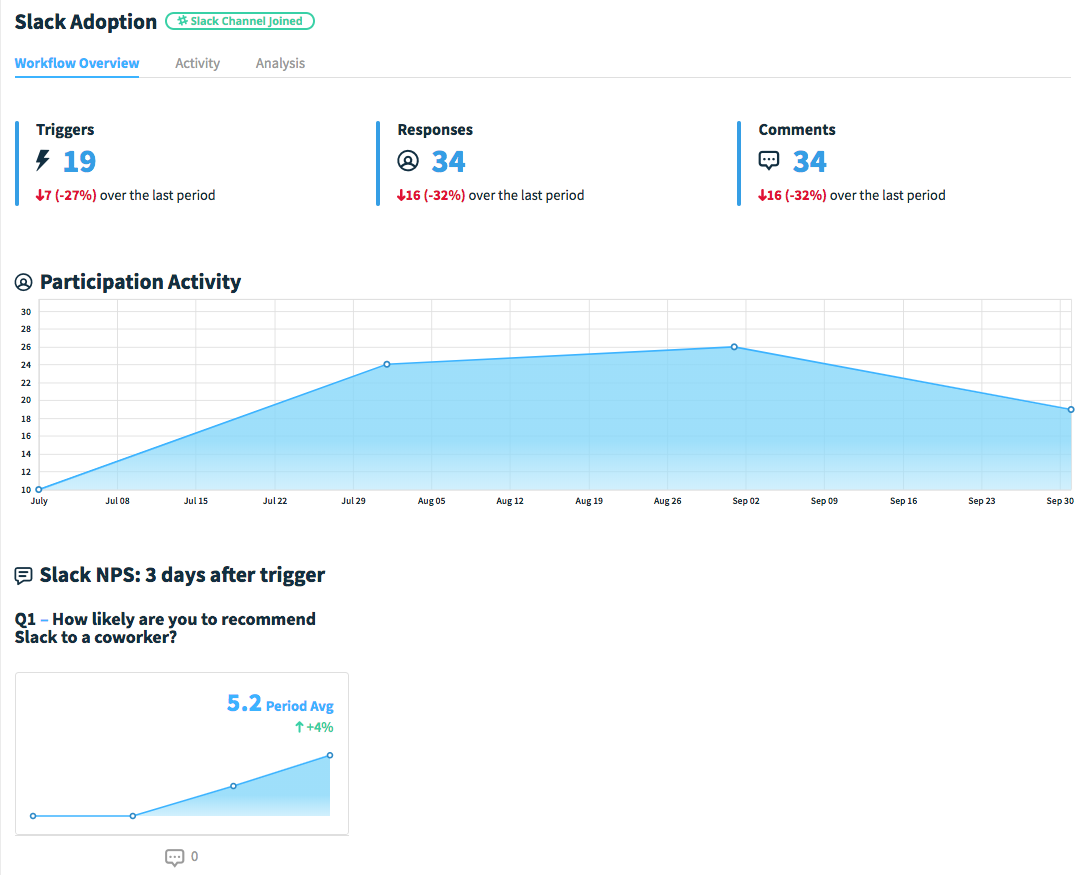This screenshot has width=1085, height=875.
Task: Click the 5.2 Period Avg value
Action: (x=280, y=703)
